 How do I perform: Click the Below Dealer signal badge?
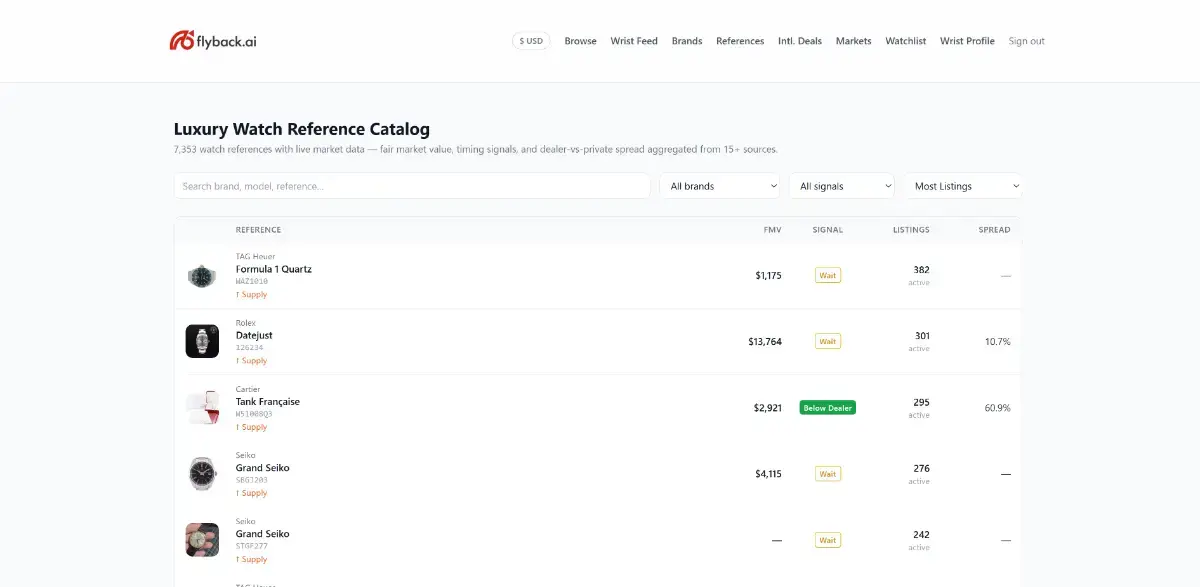[x=828, y=408]
